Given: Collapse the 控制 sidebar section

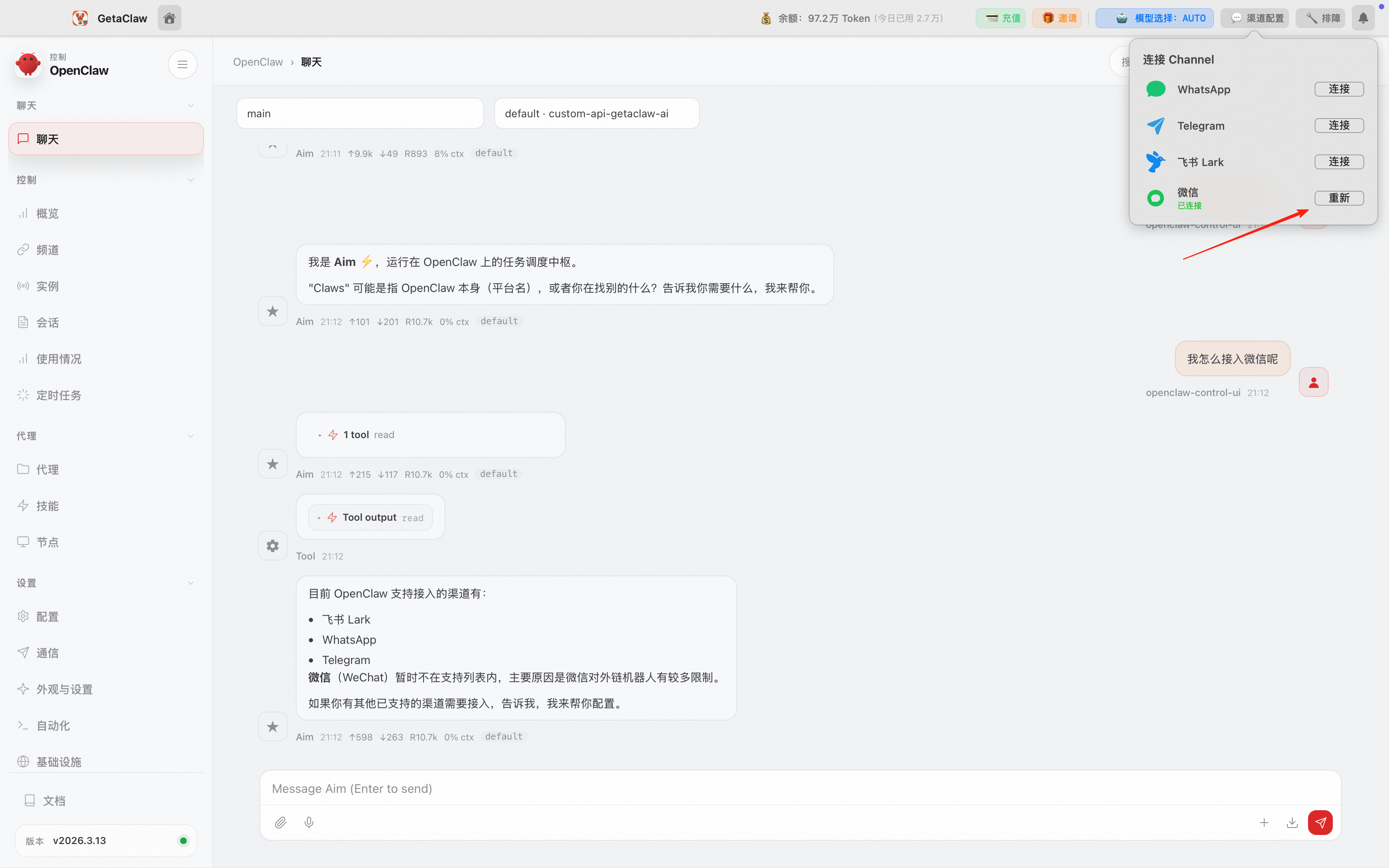Looking at the screenshot, I should tap(190, 180).
